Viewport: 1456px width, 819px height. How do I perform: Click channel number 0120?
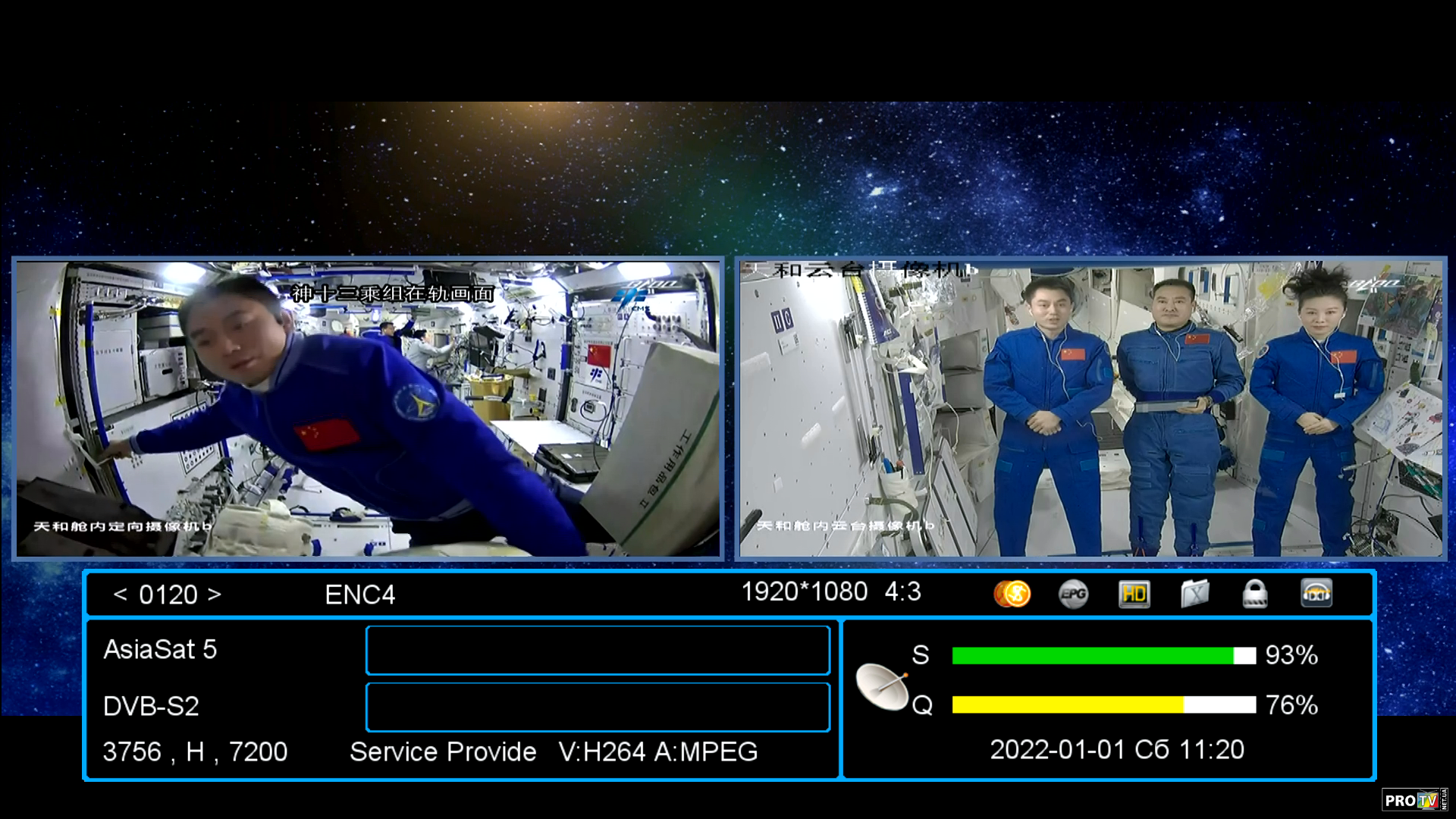tap(168, 595)
